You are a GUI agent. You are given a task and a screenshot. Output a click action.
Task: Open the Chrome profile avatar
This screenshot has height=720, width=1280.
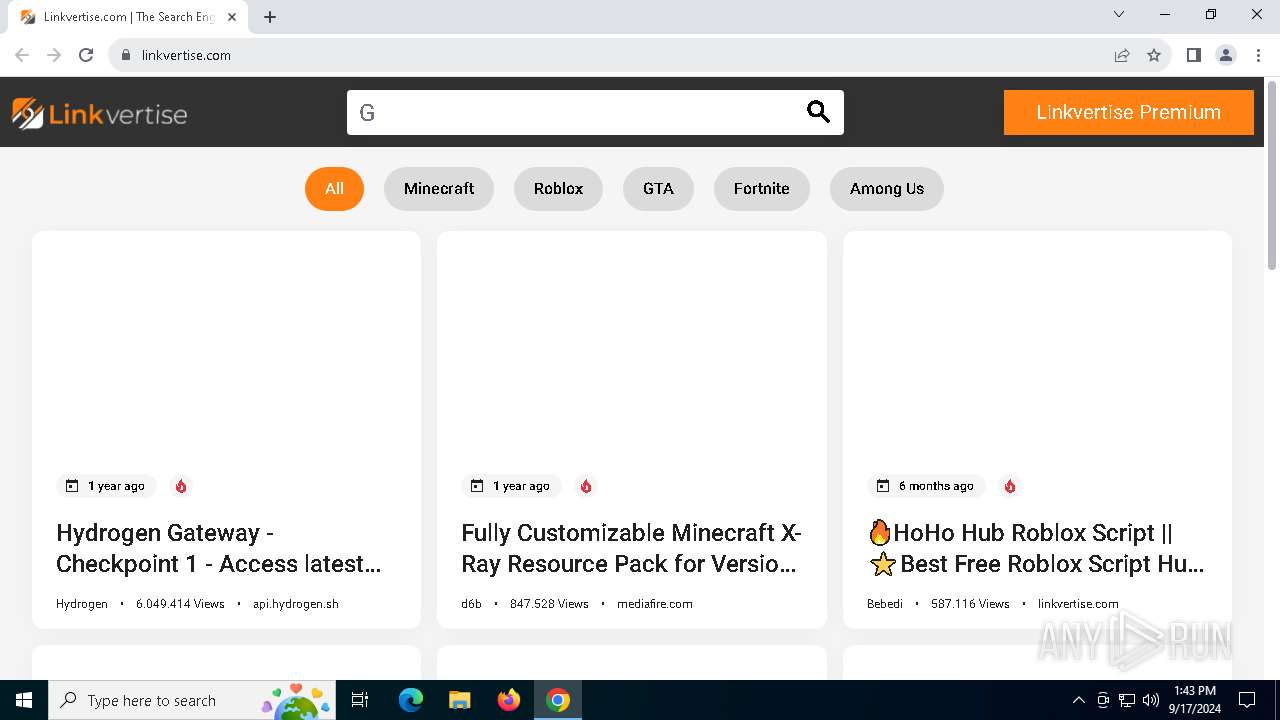[x=1226, y=55]
